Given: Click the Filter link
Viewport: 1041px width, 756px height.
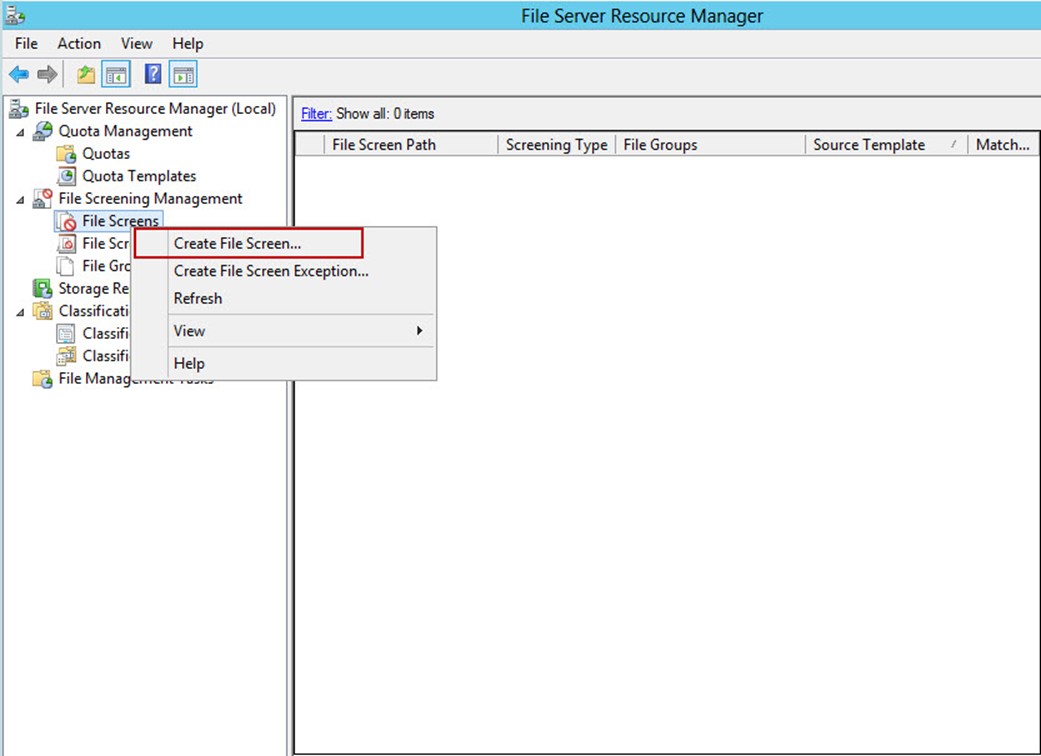Looking at the screenshot, I should (x=316, y=113).
